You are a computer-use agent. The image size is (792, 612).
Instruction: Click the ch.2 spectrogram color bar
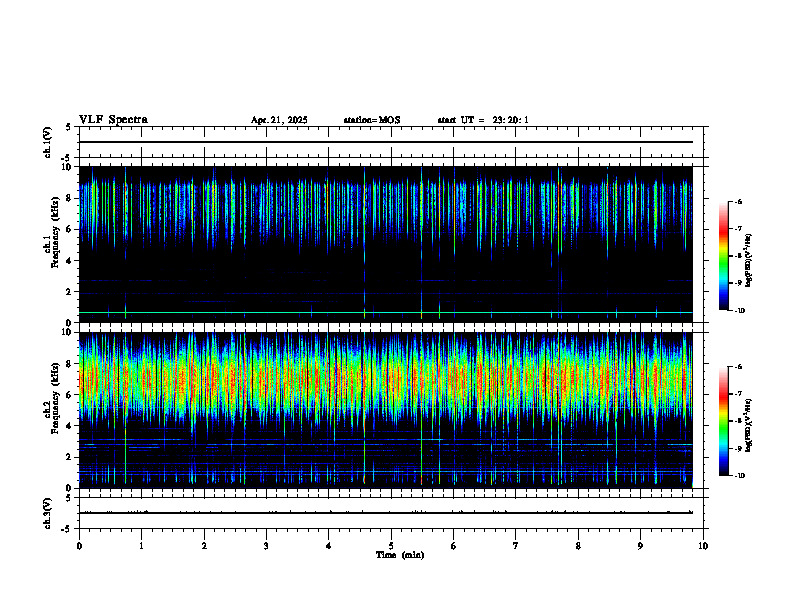coord(723,421)
